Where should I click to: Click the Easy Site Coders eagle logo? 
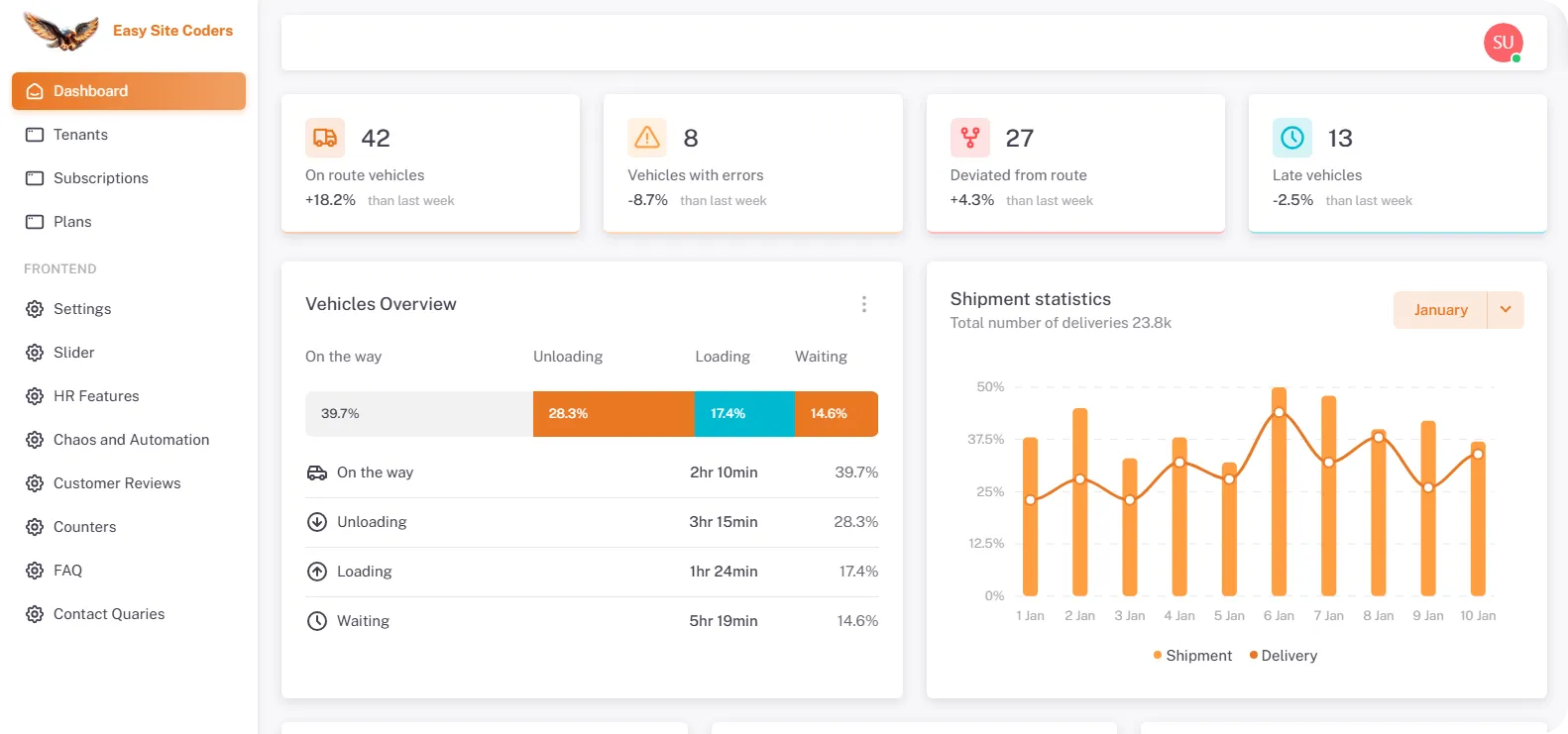click(x=61, y=32)
